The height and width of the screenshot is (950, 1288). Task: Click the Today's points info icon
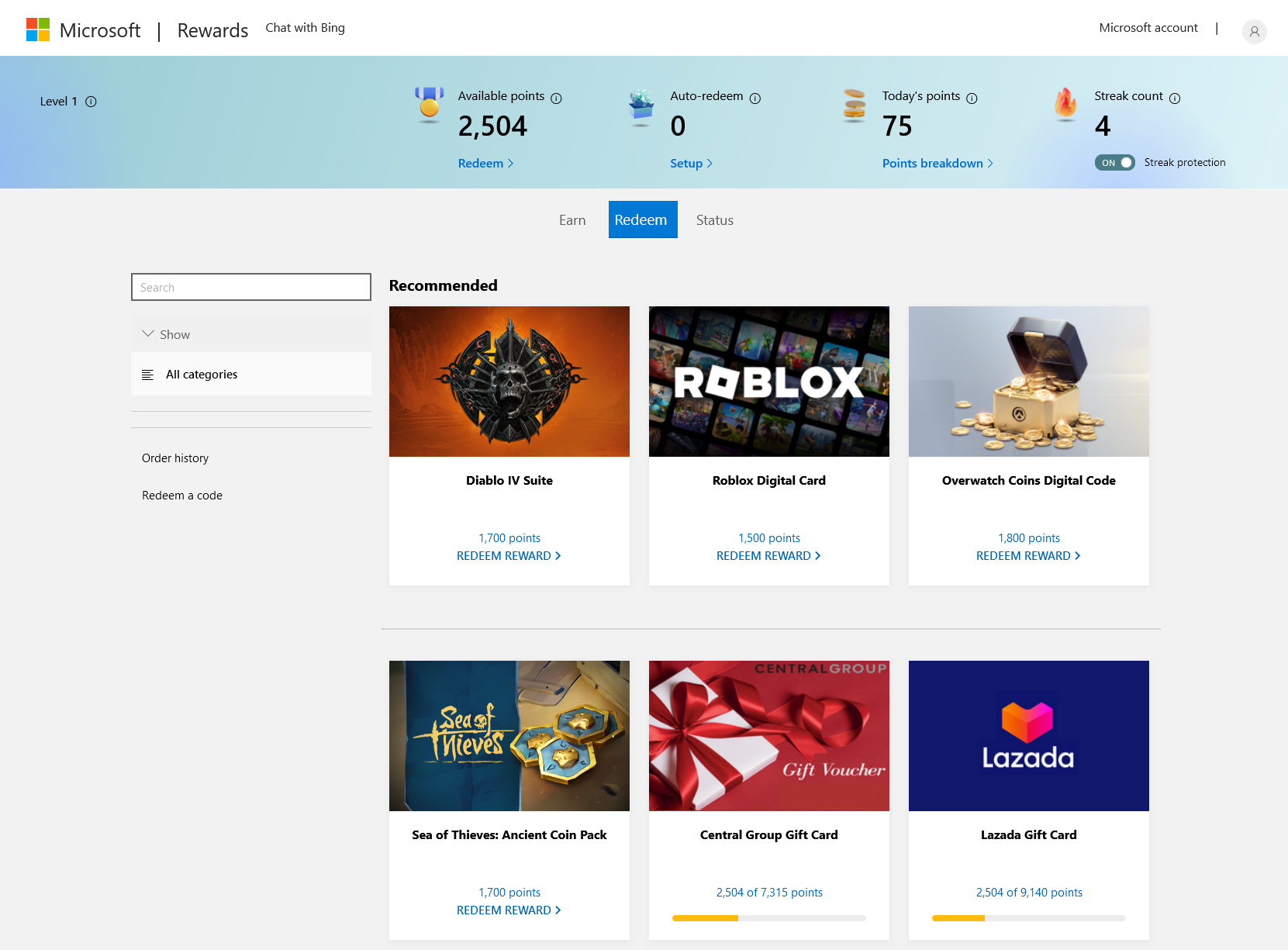(972, 98)
